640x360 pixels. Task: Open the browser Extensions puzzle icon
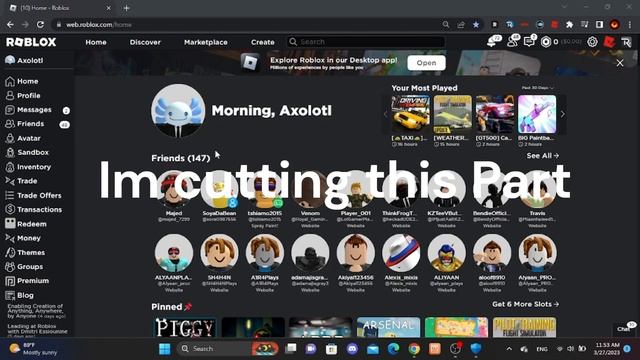point(569,25)
